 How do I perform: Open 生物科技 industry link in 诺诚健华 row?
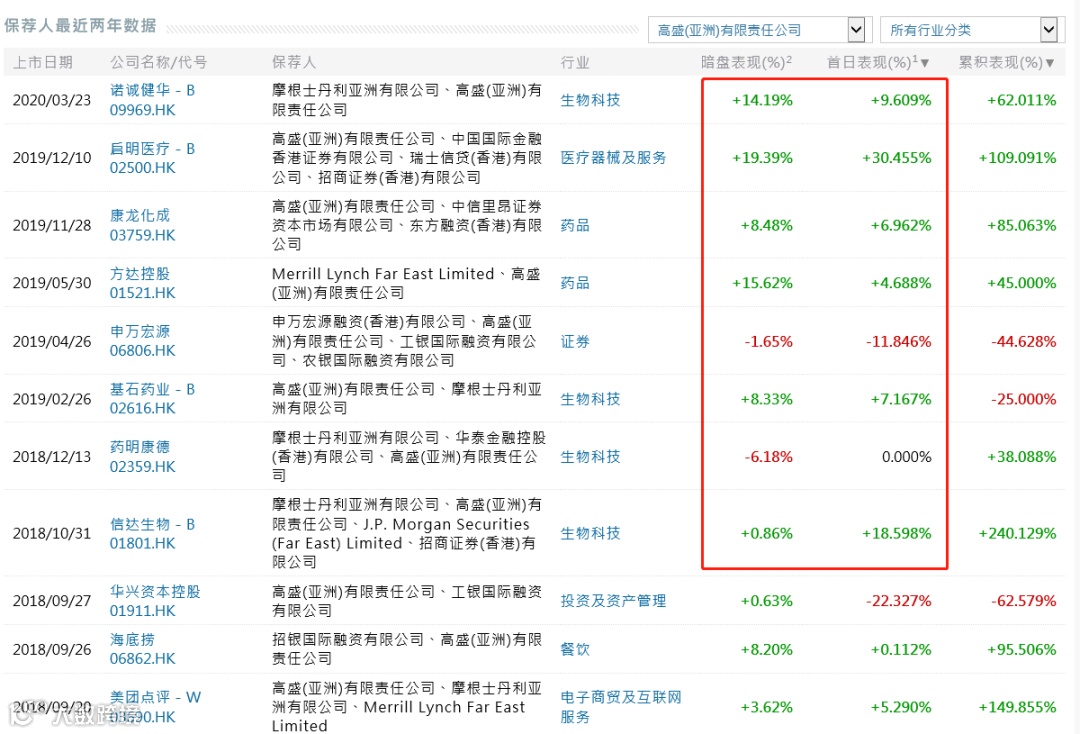(x=590, y=101)
